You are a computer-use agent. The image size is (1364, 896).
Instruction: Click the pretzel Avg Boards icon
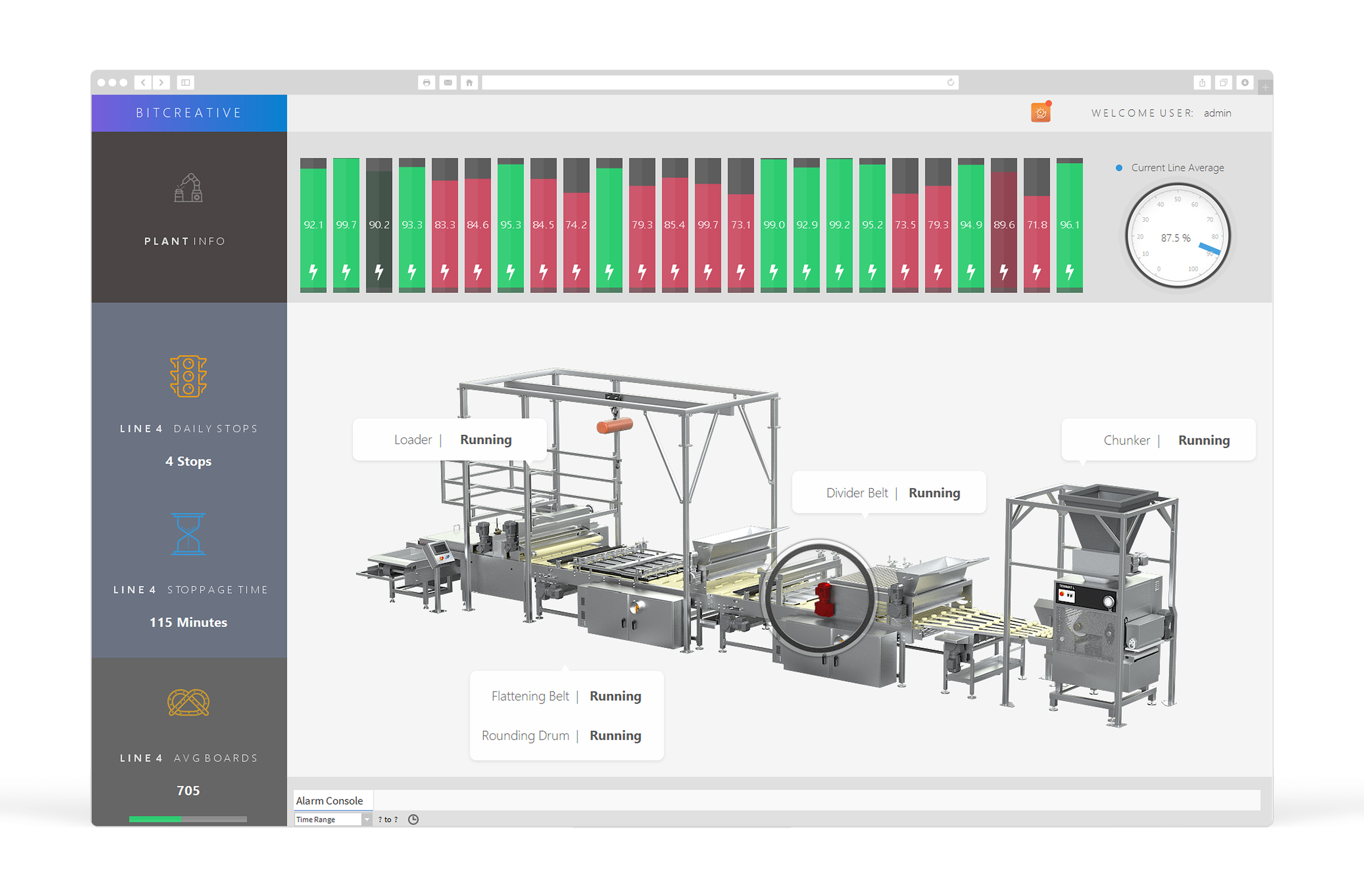pyautogui.click(x=189, y=703)
